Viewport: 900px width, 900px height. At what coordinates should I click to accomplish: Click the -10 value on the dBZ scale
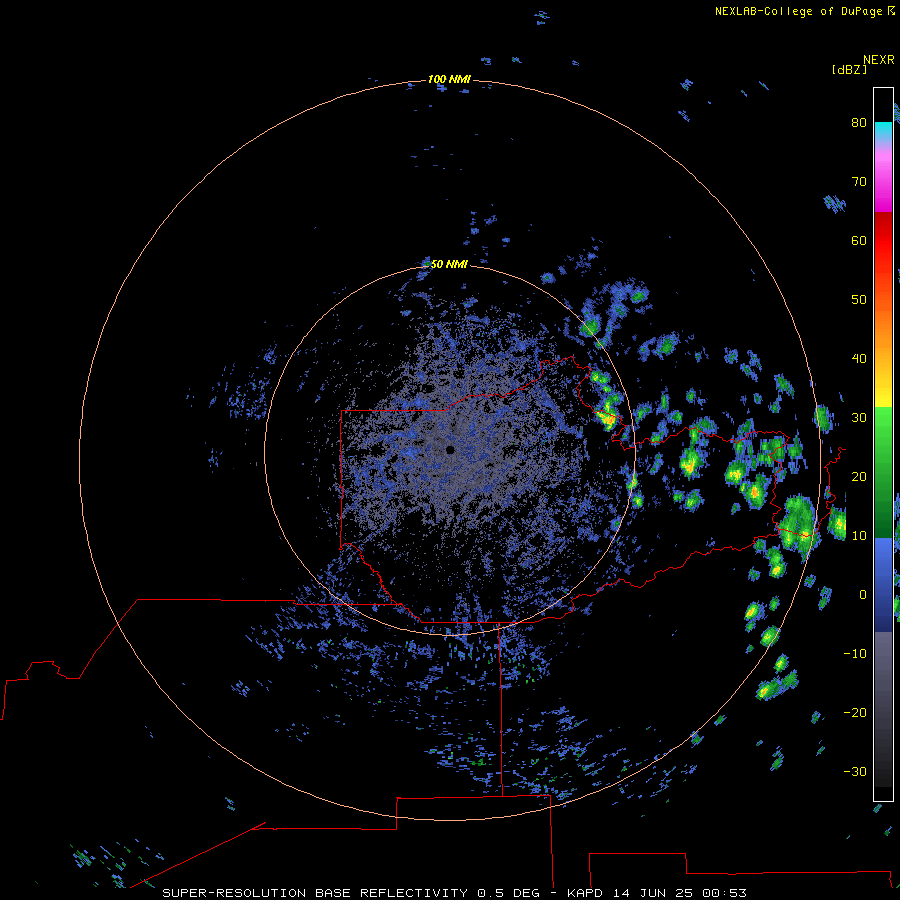[855, 654]
